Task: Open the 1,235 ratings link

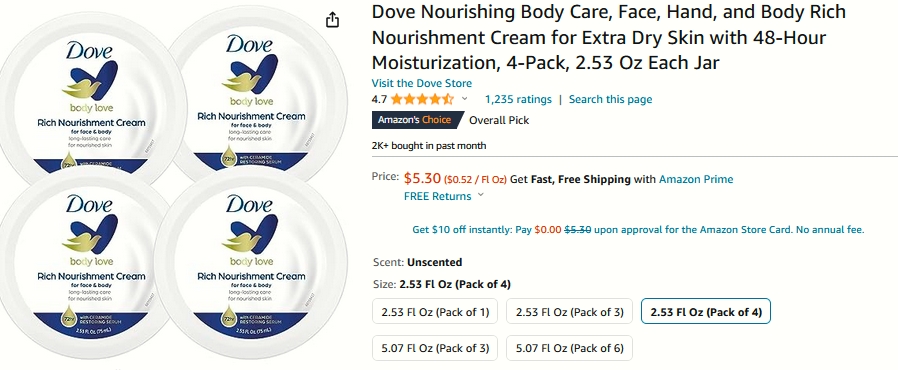Action: (x=518, y=99)
